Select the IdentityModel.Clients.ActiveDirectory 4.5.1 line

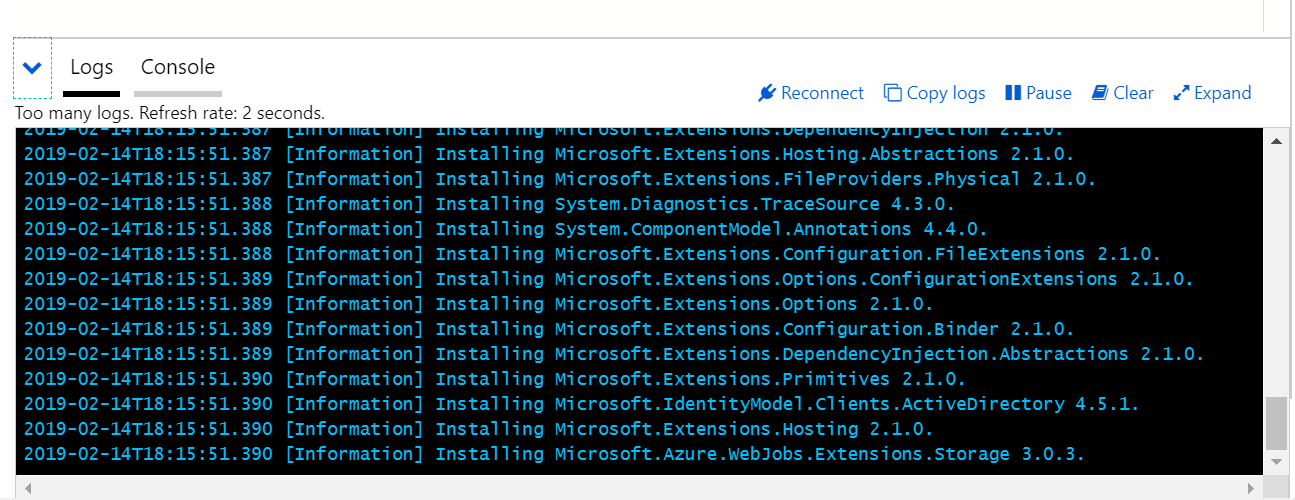(581, 404)
